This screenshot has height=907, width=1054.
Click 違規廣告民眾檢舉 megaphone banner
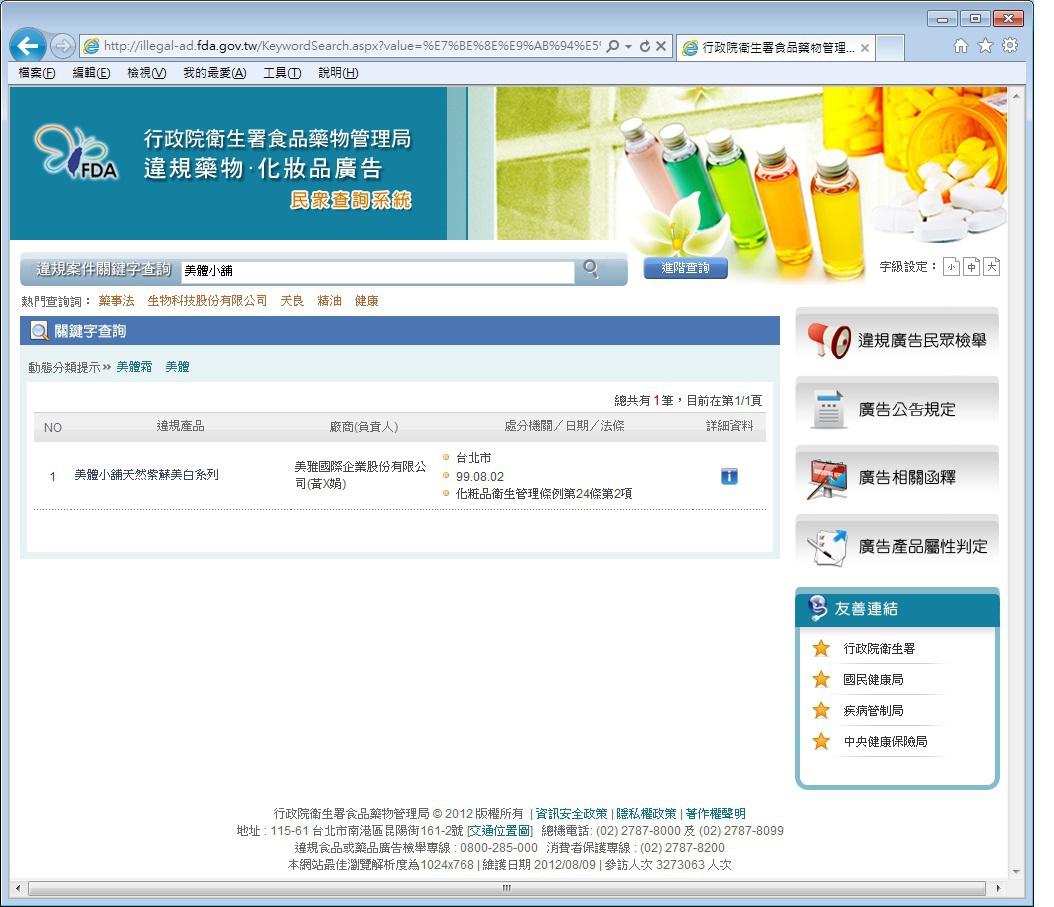[x=897, y=340]
